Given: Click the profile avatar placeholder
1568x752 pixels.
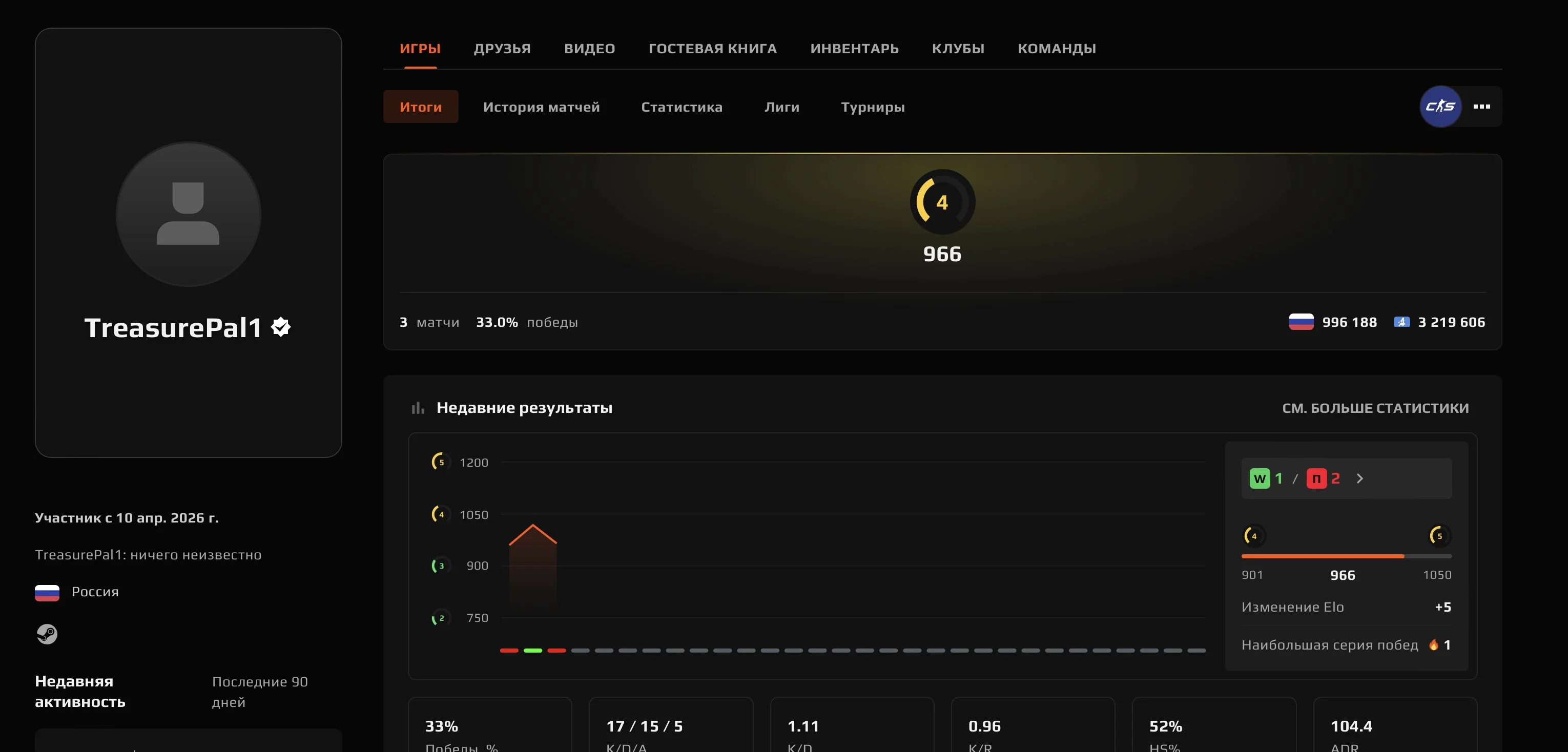Looking at the screenshot, I should [x=188, y=214].
